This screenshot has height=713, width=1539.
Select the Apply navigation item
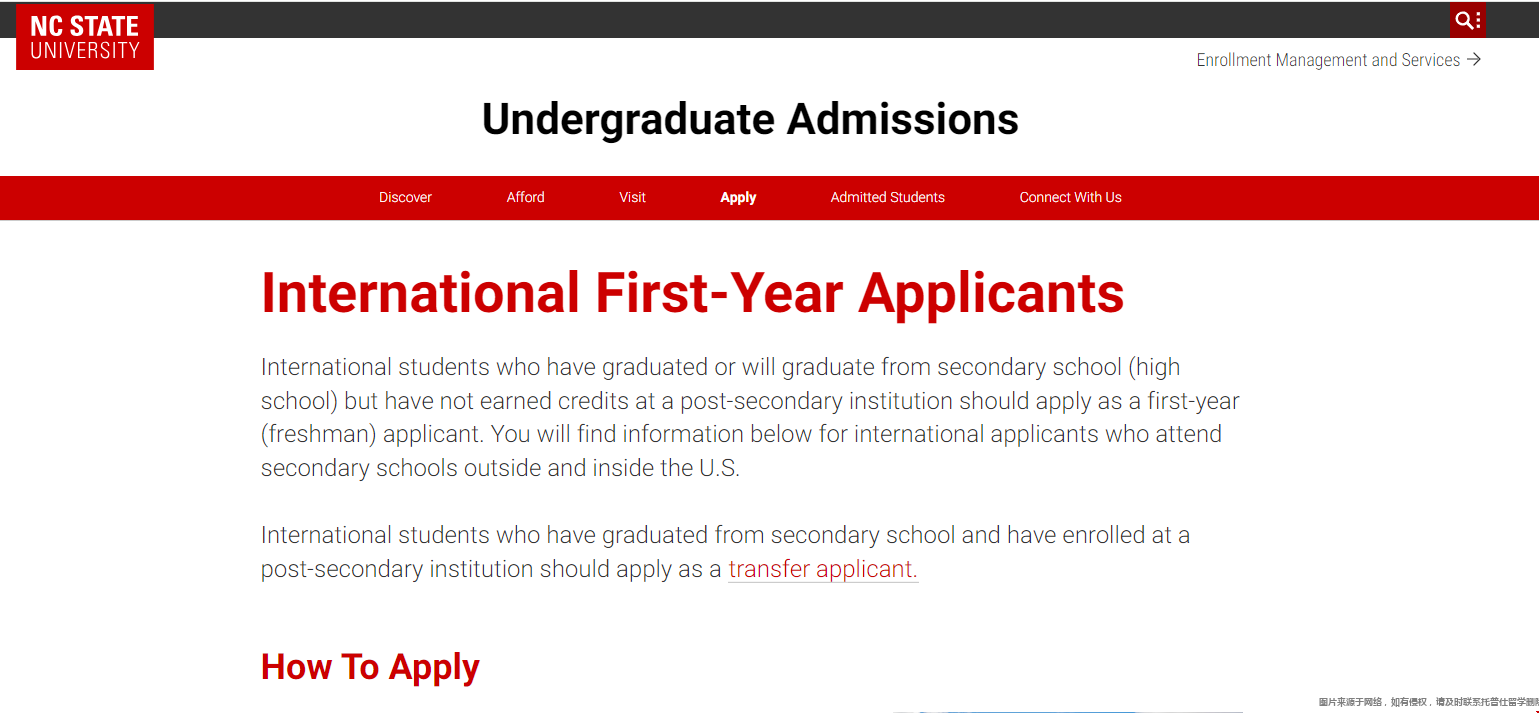coord(738,198)
